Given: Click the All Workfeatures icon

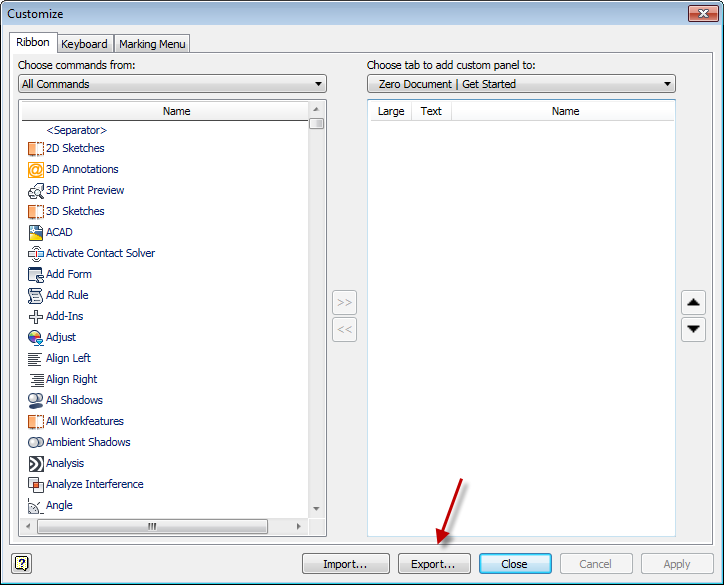Looking at the screenshot, I should (36, 422).
